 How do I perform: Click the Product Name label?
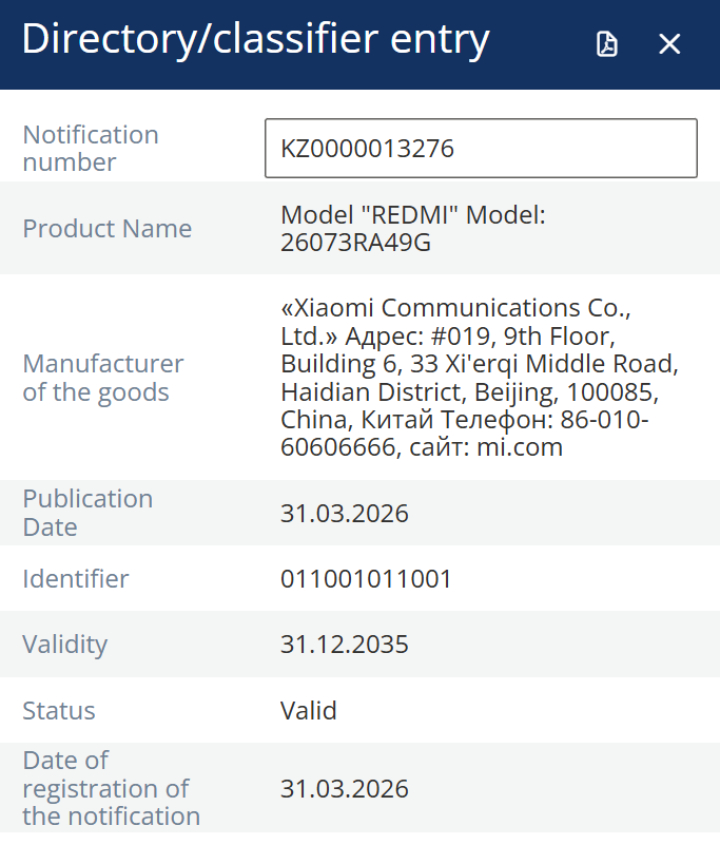107,228
